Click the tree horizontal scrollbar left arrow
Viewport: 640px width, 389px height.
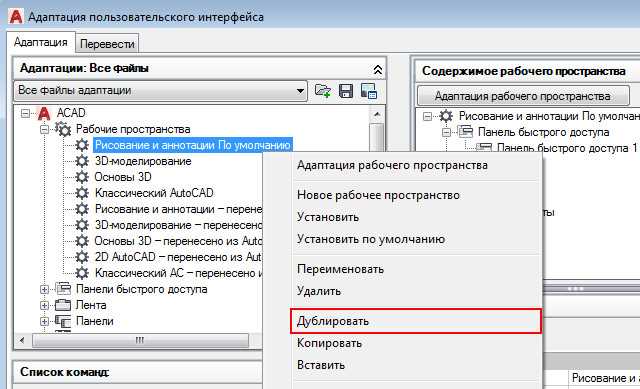[x=22, y=340]
